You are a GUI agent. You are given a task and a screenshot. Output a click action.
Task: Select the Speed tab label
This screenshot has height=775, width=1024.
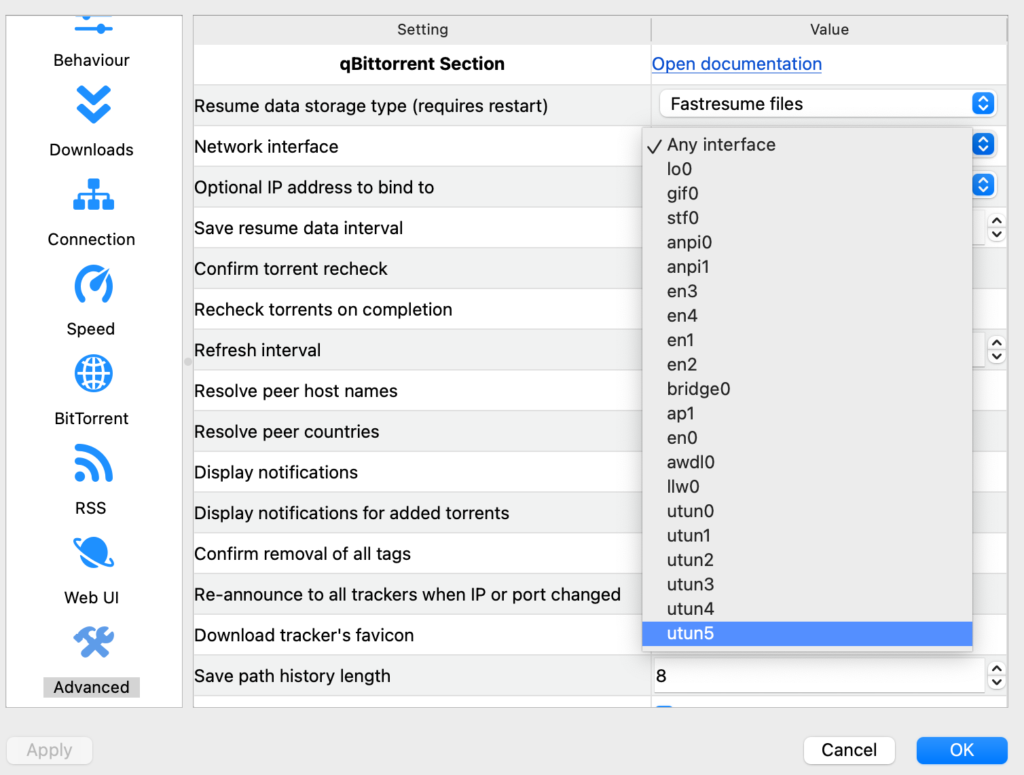[x=91, y=328]
